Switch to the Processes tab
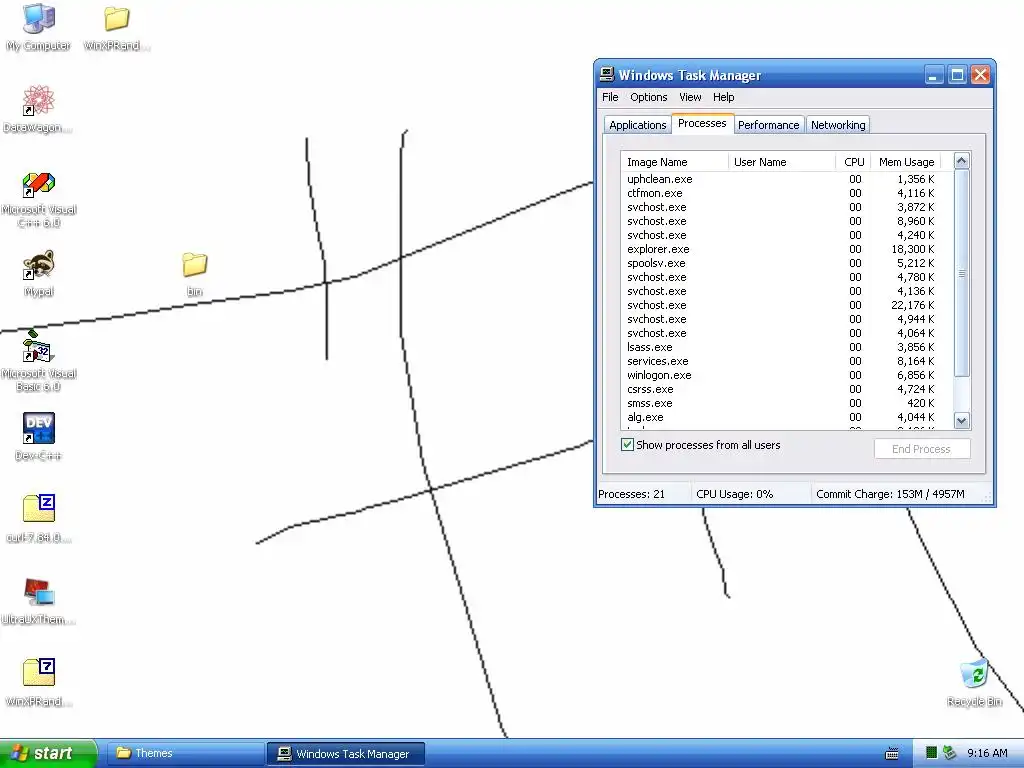1024x768 pixels. coord(702,123)
